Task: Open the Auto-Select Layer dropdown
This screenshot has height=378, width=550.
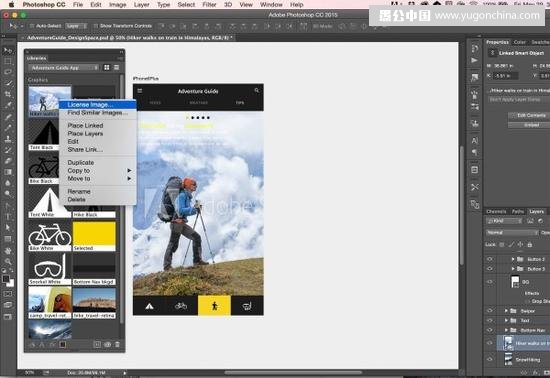Action: pyautogui.click(x=76, y=26)
